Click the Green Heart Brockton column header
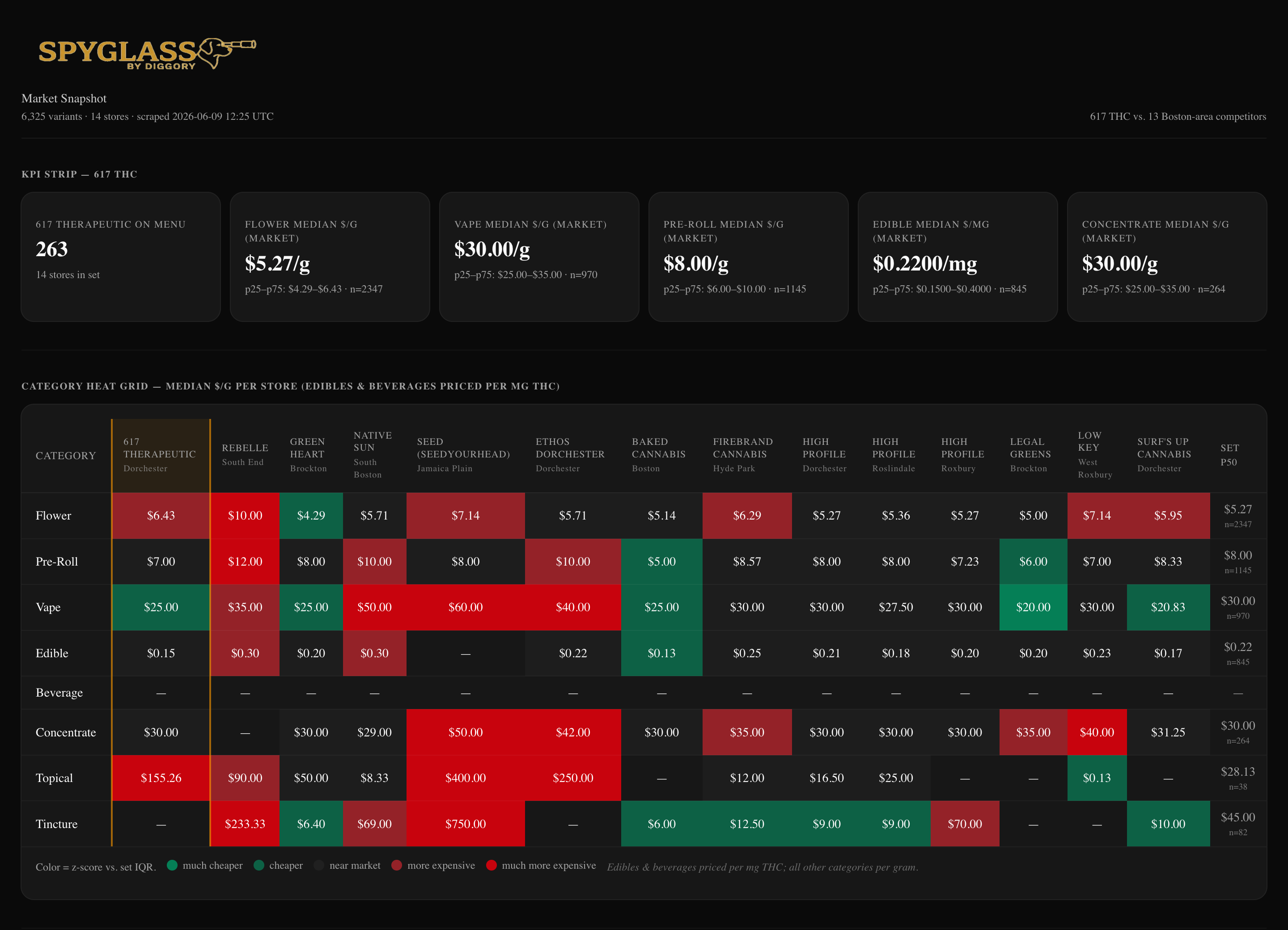Image resolution: width=1288 pixels, height=930 pixels. point(311,455)
